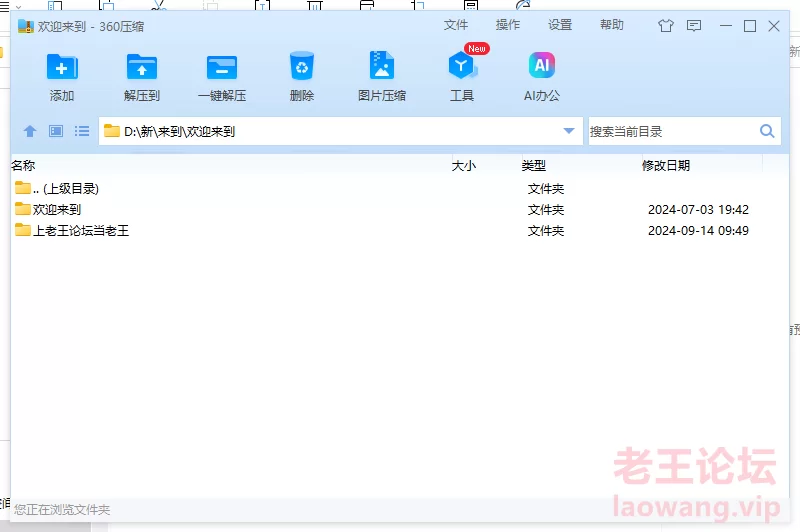
Task: Go up one directory with the arrow icon
Action: [30, 131]
